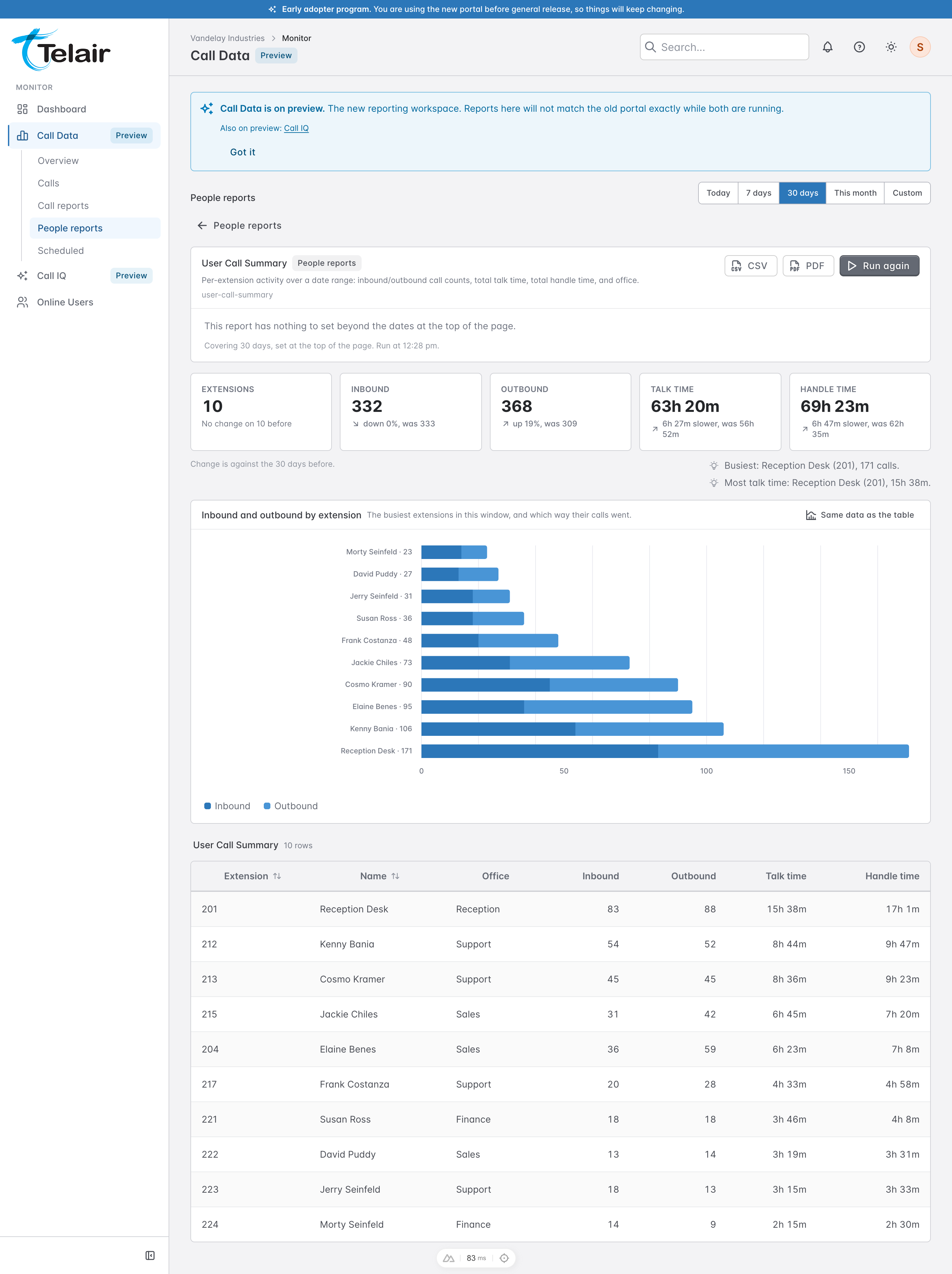The height and width of the screenshot is (1274, 952).
Task: Click the Call IQ sparkle icon
Action: (22, 276)
